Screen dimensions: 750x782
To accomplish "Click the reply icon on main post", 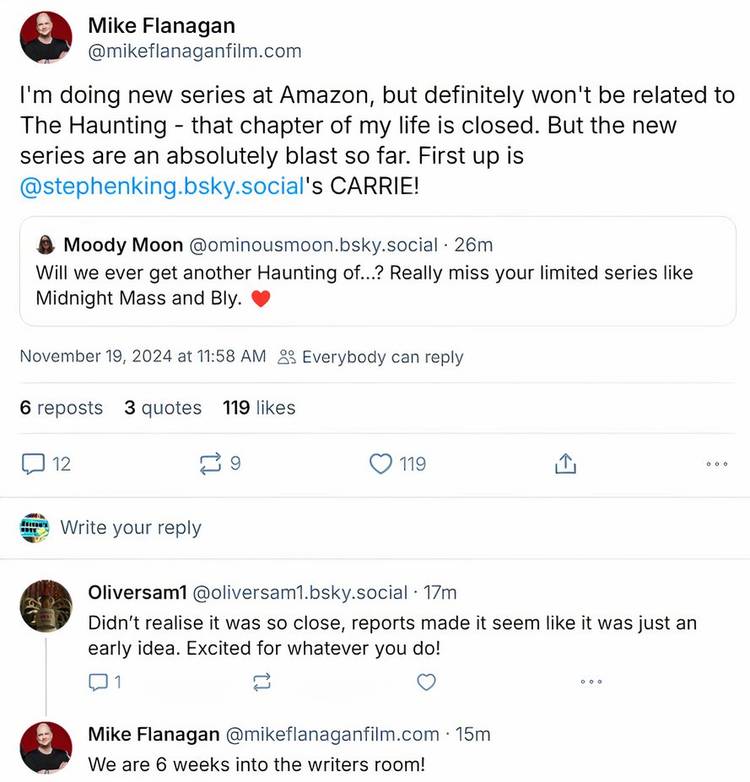I will [x=34, y=464].
